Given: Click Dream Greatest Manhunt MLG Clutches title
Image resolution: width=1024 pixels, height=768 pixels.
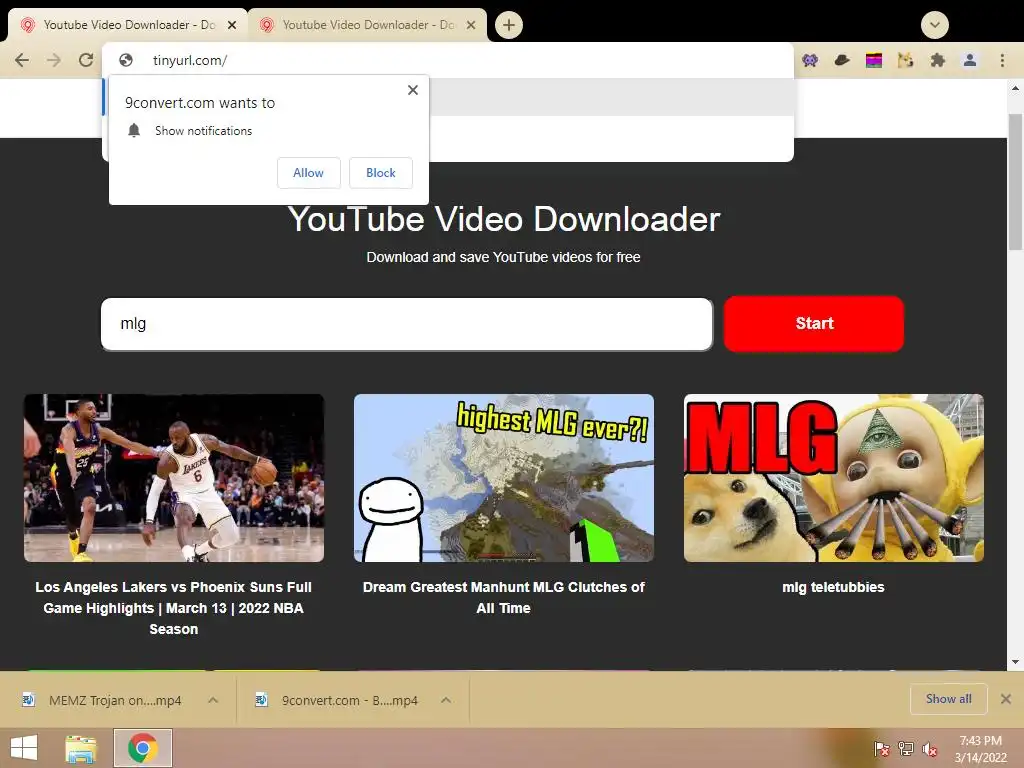Looking at the screenshot, I should coord(504,598).
